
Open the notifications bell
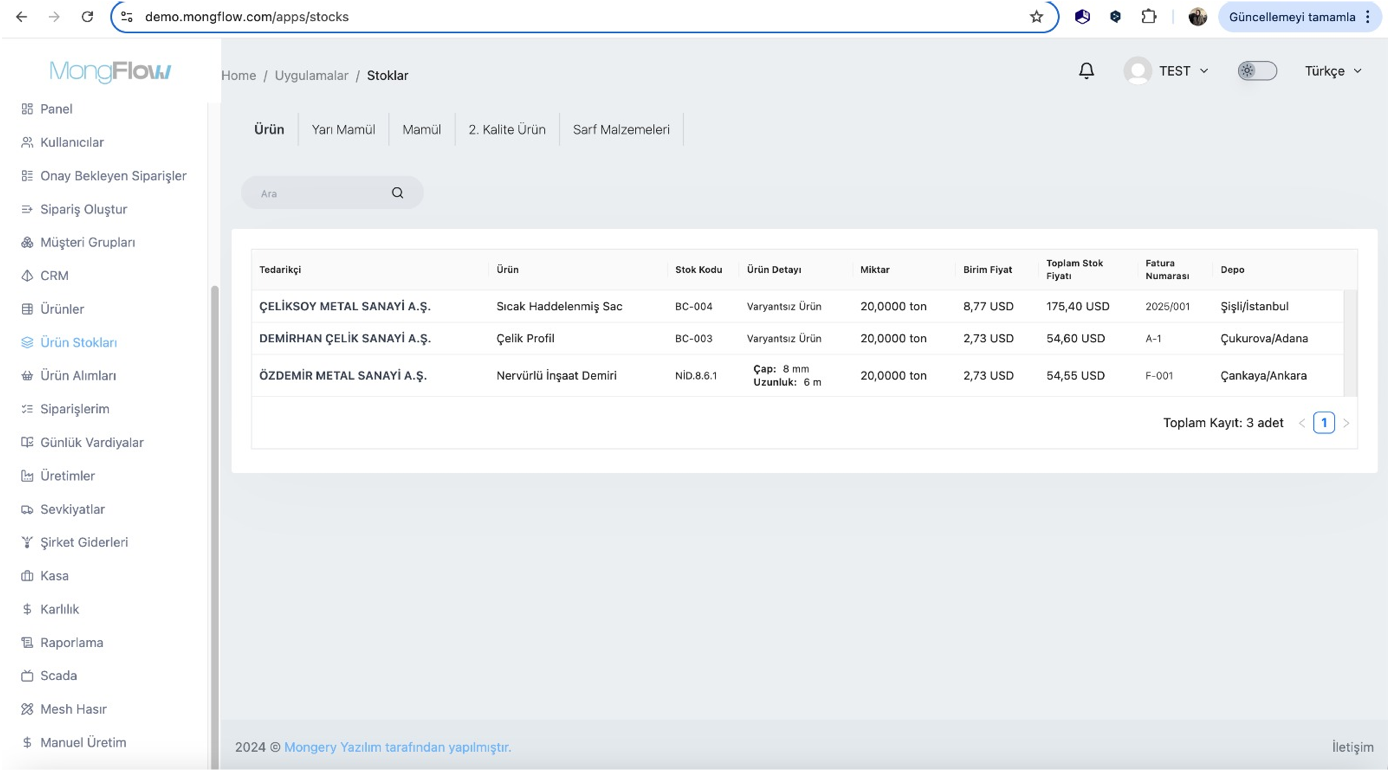coord(1086,71)
